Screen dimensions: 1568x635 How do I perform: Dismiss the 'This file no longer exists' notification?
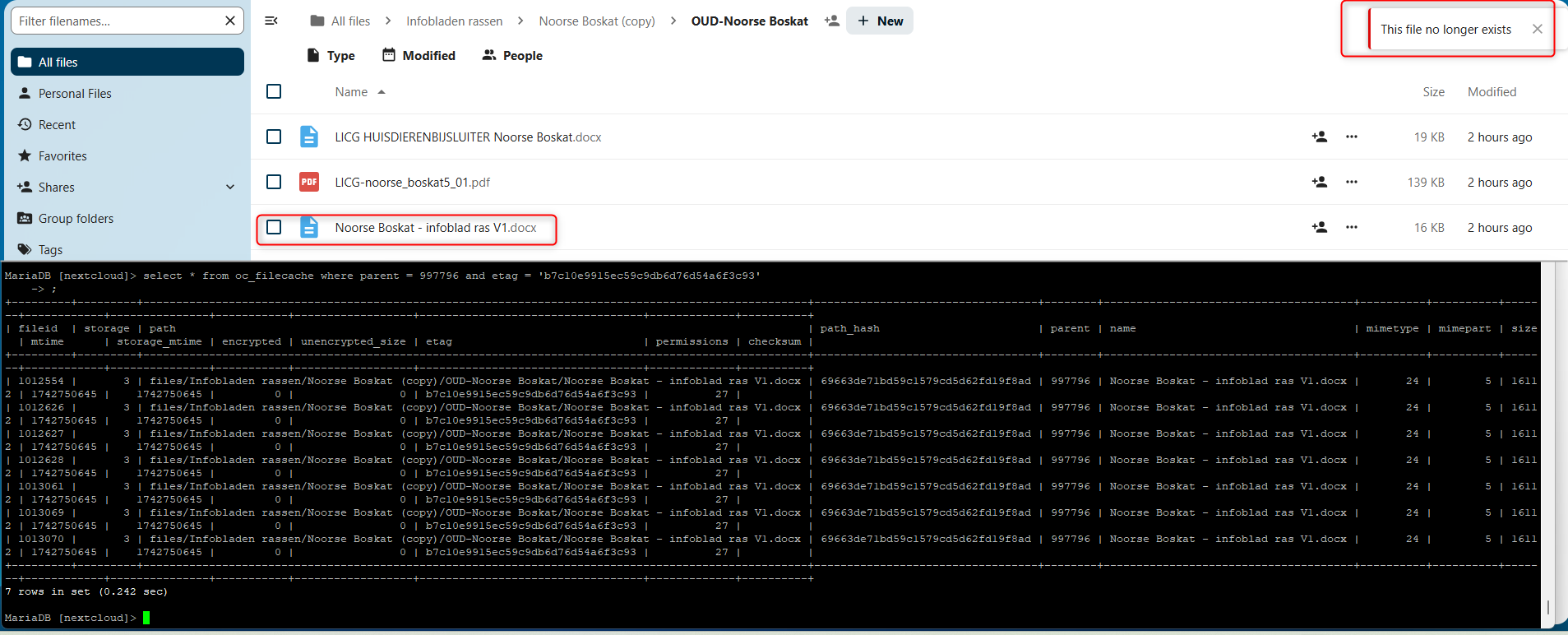(x=1537, y=29)
